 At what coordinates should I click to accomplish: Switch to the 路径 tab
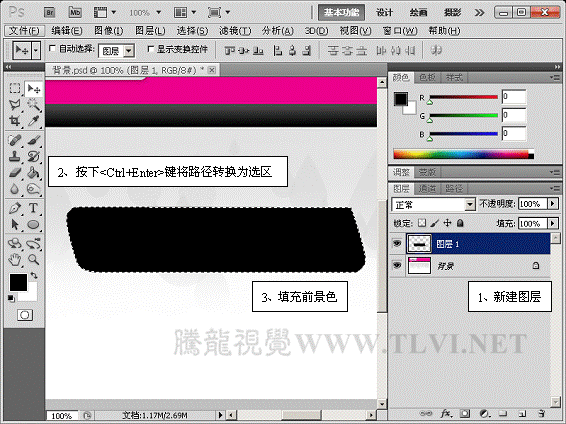click(x=454, y=188)
